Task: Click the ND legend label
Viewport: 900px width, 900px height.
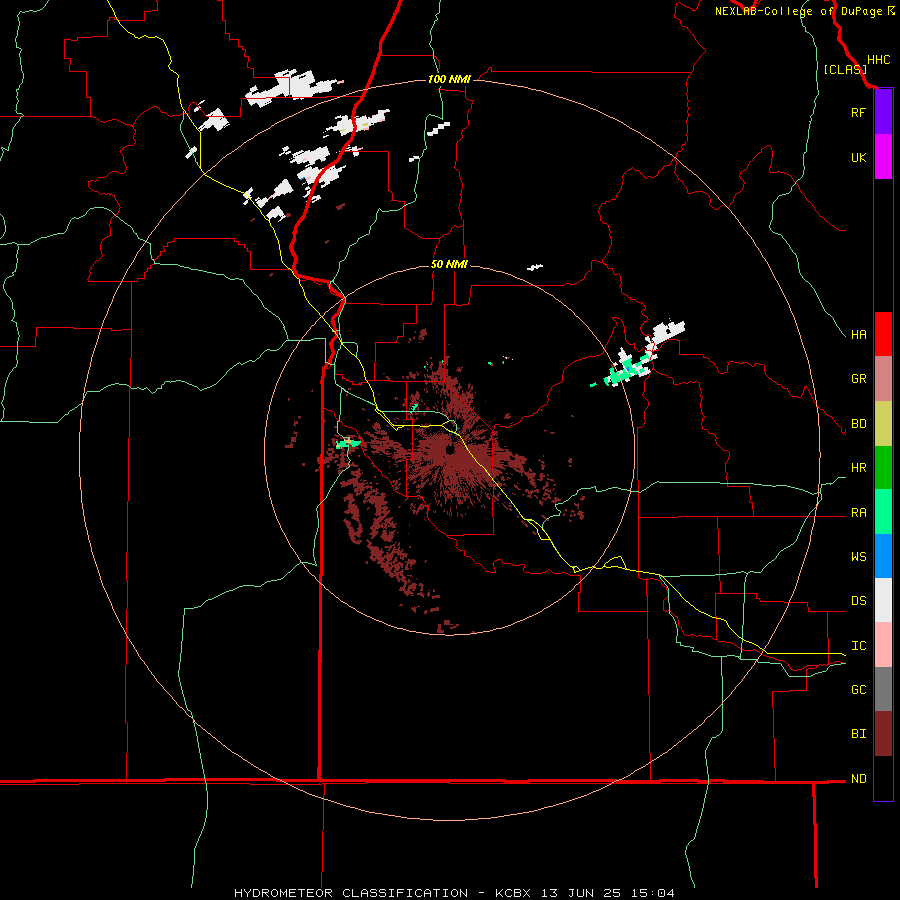Action: tap(858, 779)
